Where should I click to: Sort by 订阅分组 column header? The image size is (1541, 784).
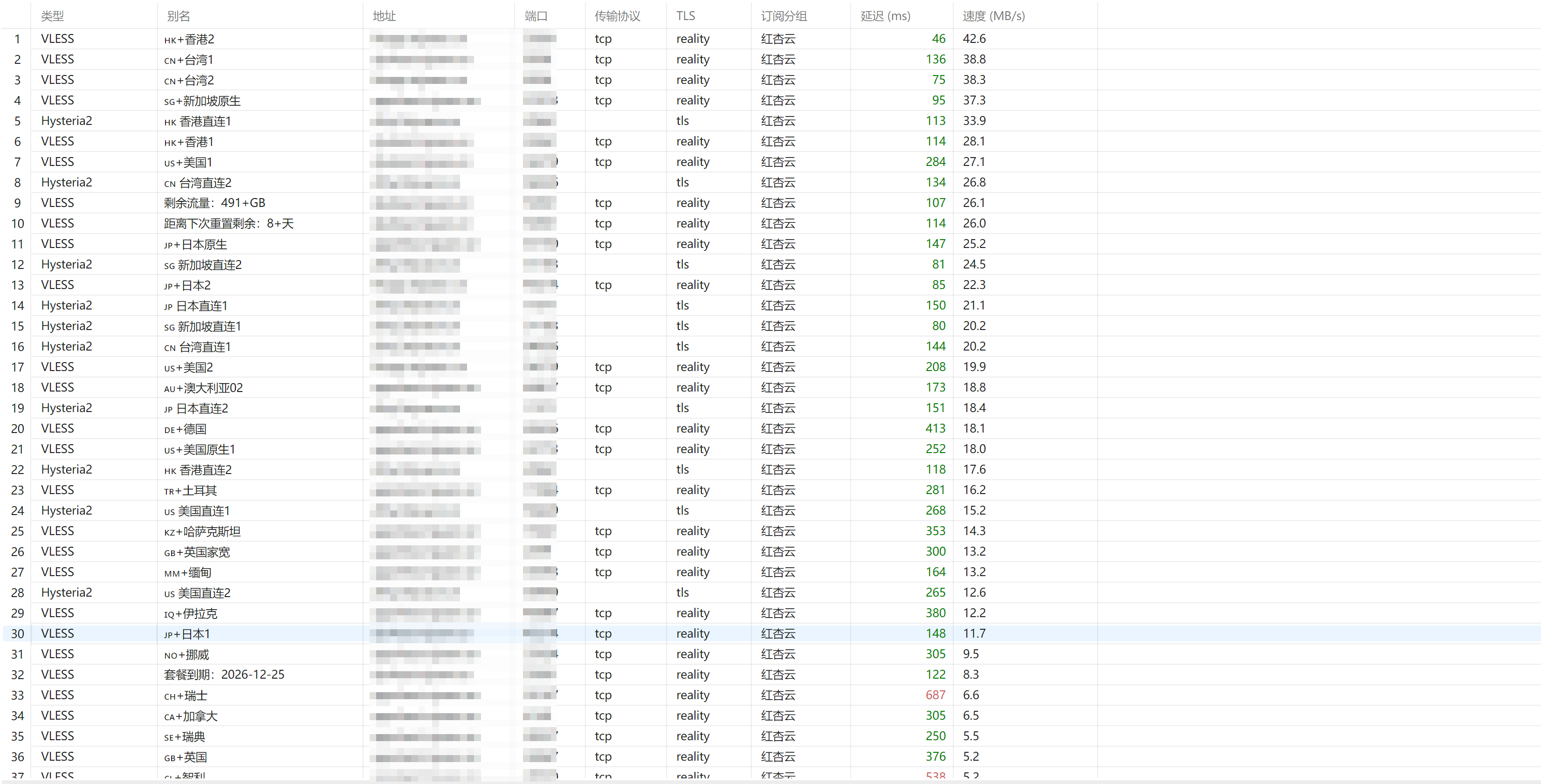pyautogui.click(x=784, y=16)
